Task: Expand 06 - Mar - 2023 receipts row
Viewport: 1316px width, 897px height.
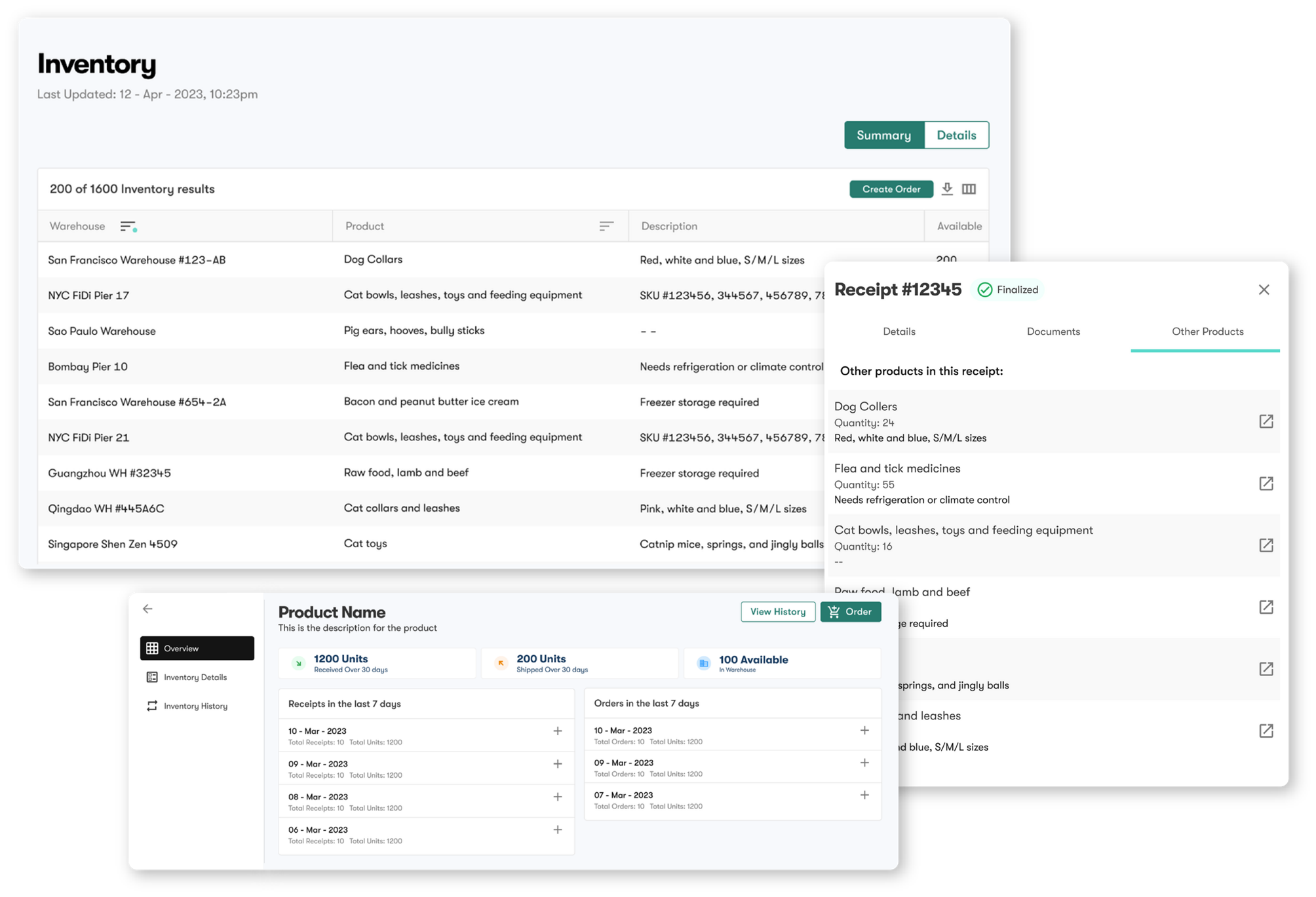Action: pos(558,830)
